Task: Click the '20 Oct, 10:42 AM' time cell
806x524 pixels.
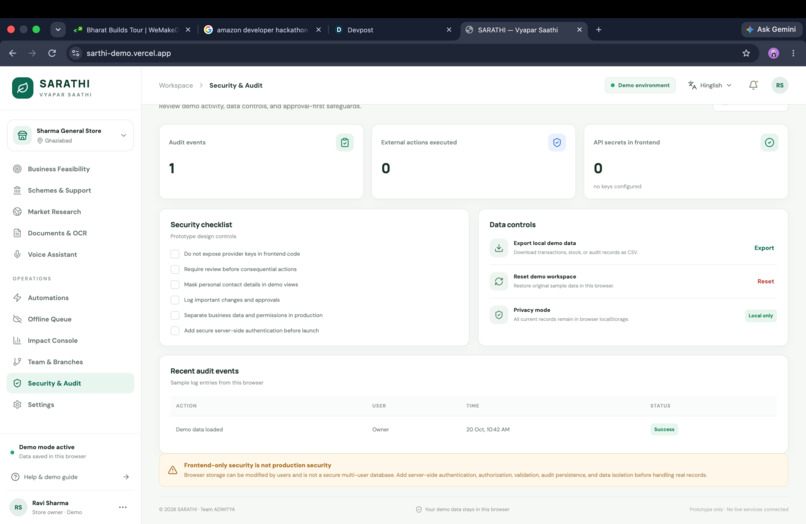Action: pyautogui.click(x=488, y=429)
